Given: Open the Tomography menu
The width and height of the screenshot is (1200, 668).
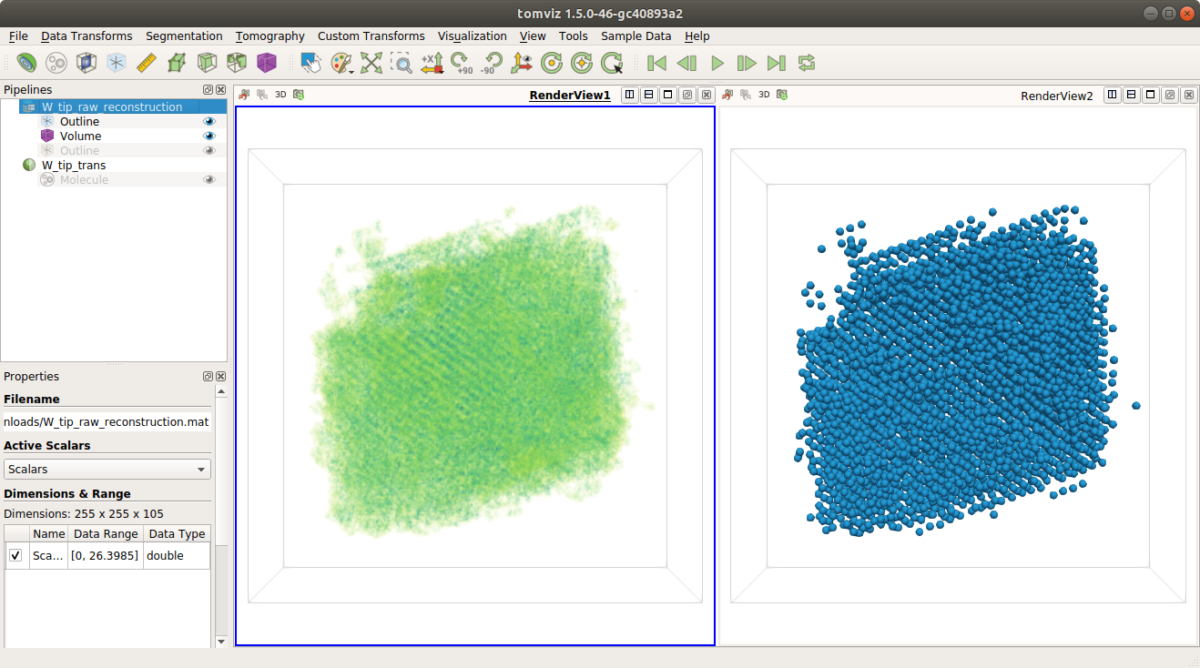Looking at the screenshot, I should (x=270, y=36).
